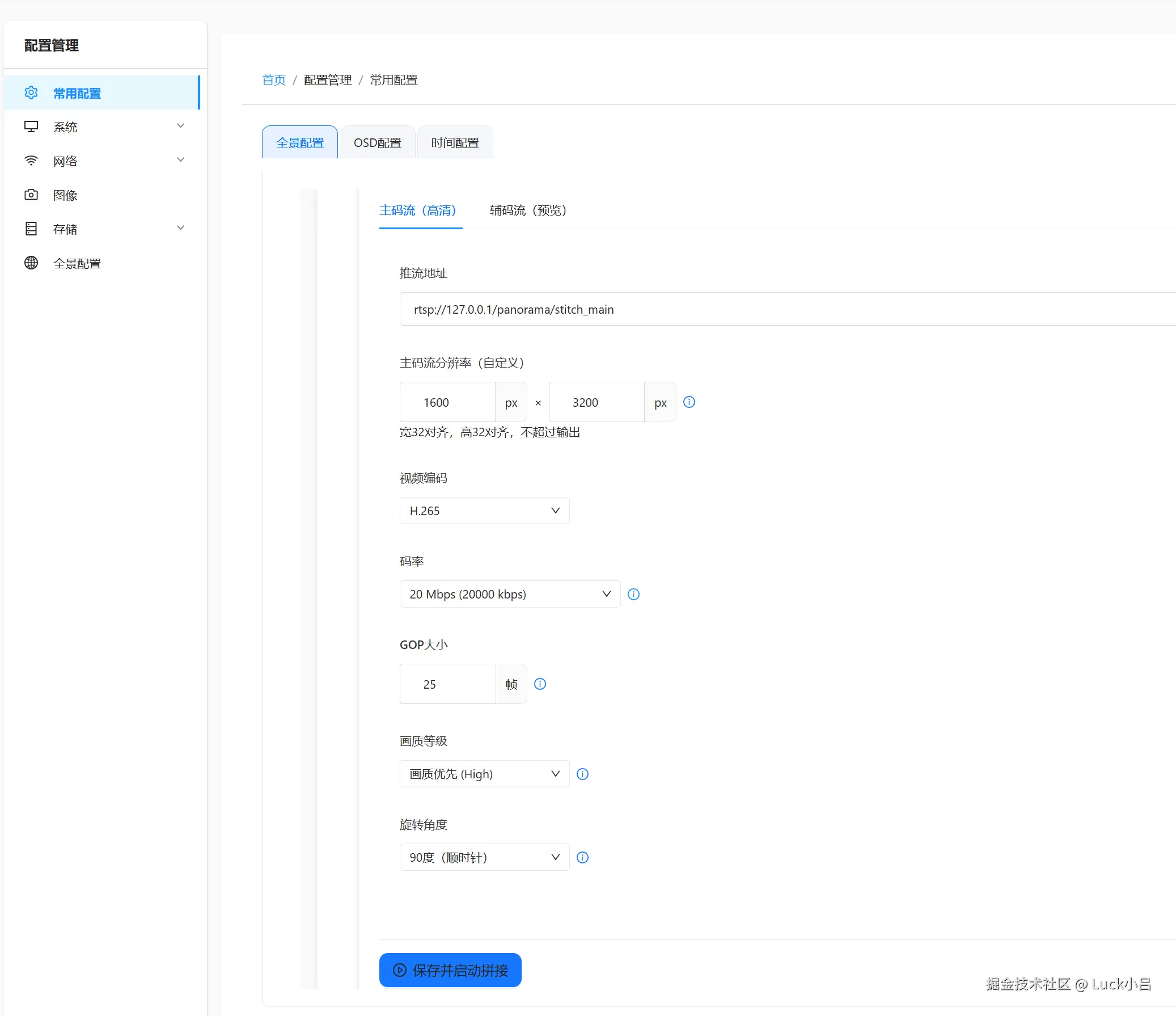Click the monitor icon for 系统

31,127
